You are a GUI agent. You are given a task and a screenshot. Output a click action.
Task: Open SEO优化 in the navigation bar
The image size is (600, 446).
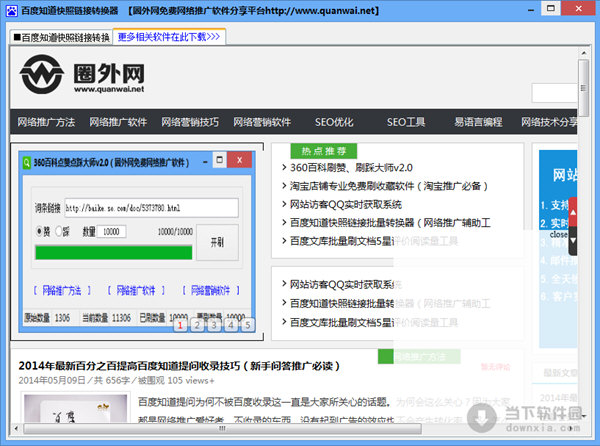pyautogui.click(x=334, y=122)
